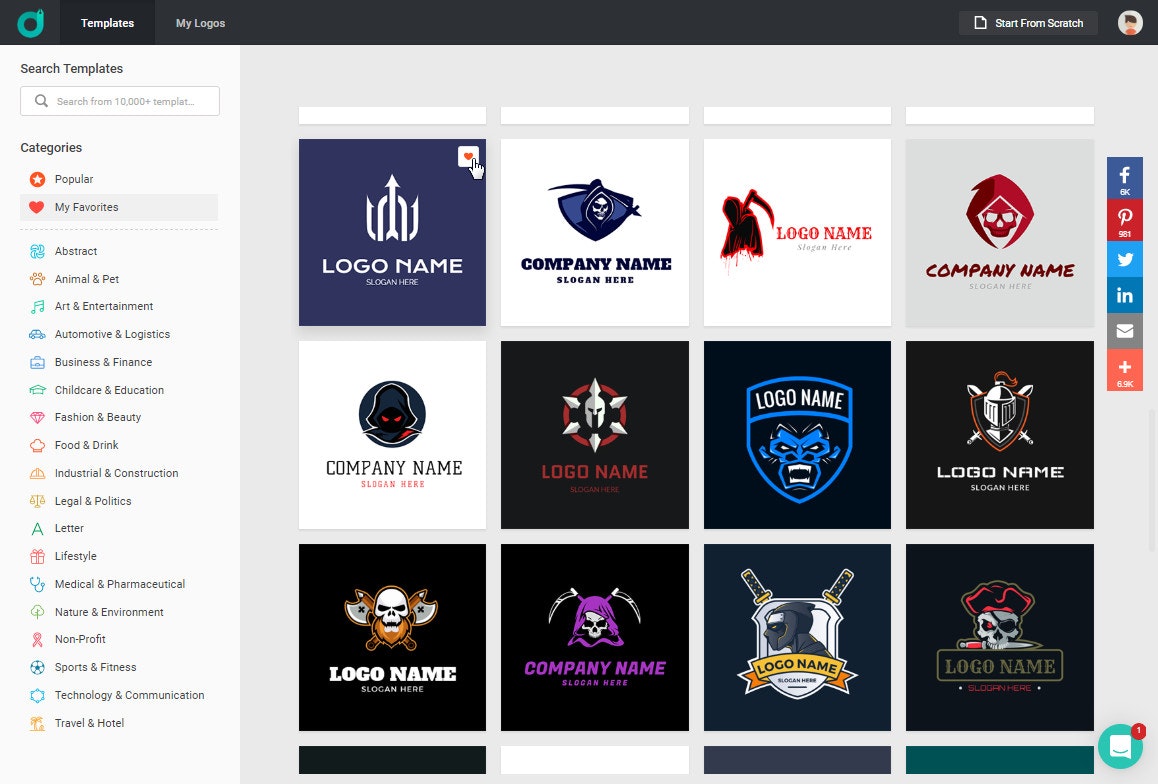Click the Business & Finance briefcase icon
This screenshot has width=1158, height=784.
(37, 362)
